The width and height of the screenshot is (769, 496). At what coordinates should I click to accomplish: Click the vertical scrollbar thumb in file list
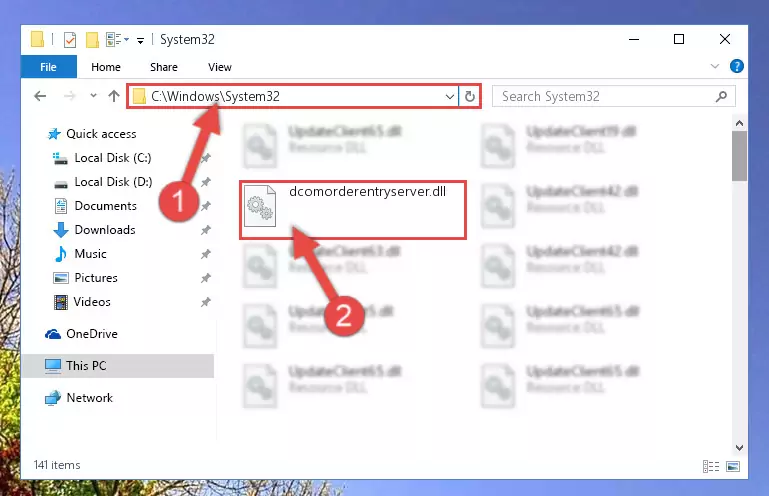coord(740,157)
